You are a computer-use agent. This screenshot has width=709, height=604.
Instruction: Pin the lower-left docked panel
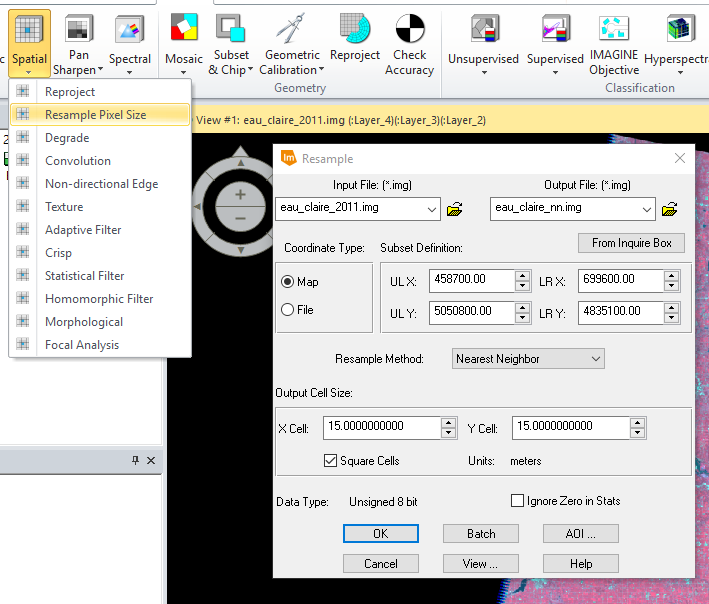point(135,460)
